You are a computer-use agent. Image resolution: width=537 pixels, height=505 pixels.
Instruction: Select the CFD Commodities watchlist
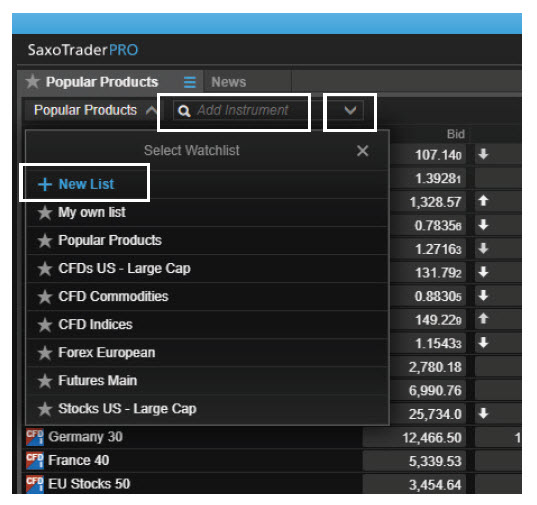[207, 296]
